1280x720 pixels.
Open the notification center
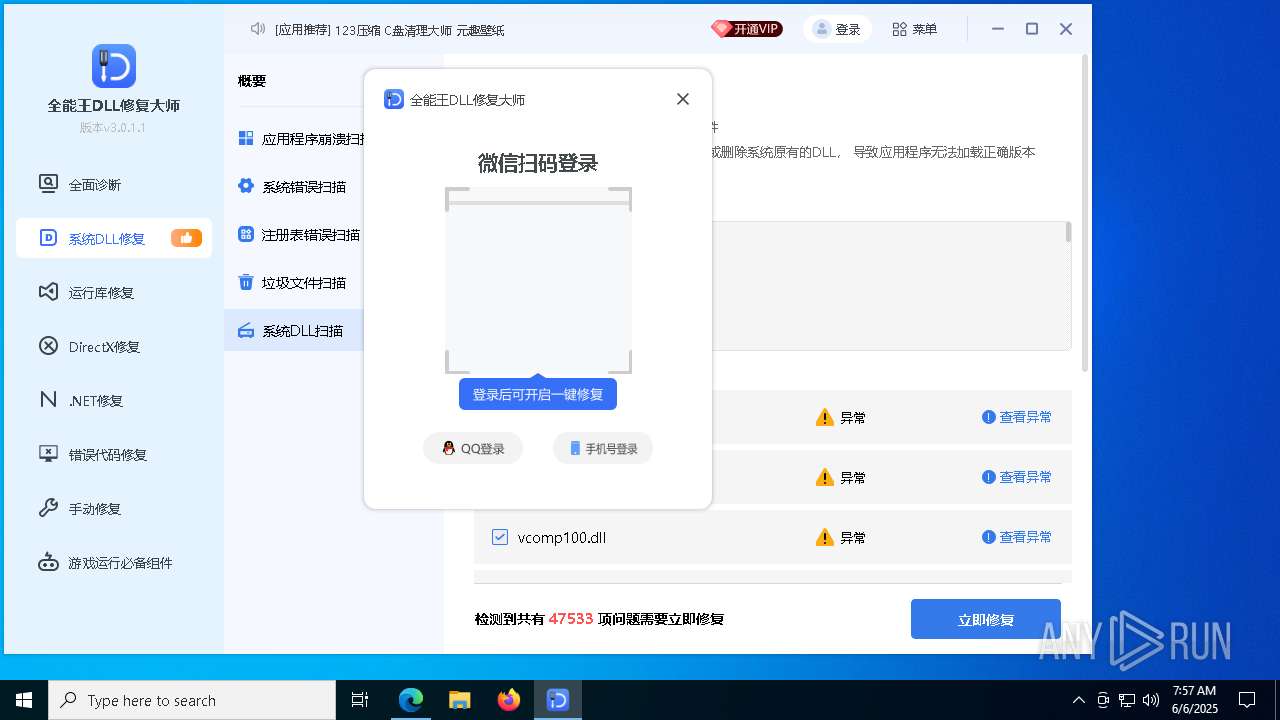1247,700
